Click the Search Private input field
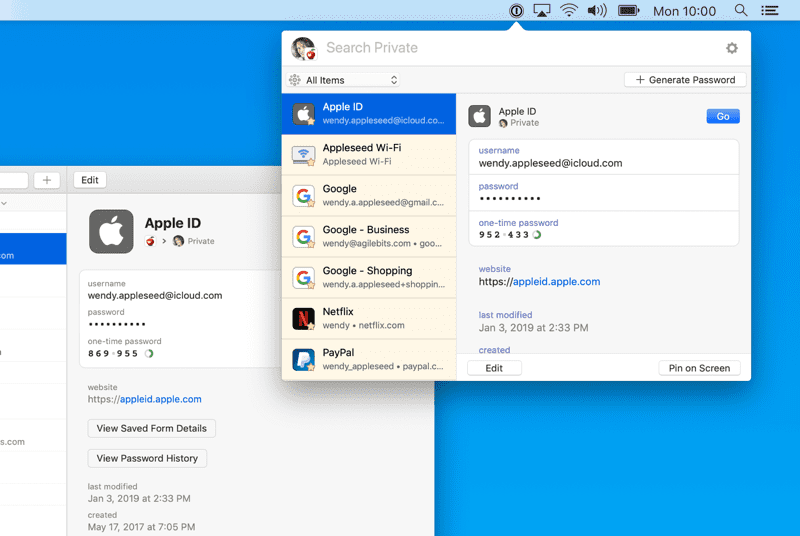Screen dimensions: 800x536 coord(510,48)
